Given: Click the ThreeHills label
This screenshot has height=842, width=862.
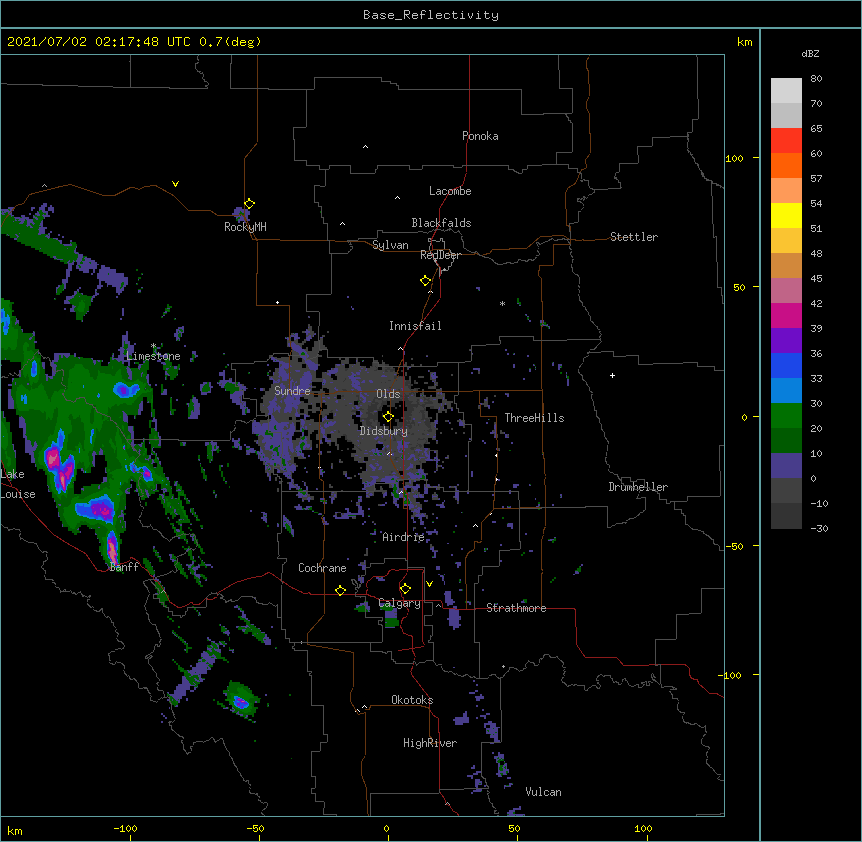Looking at the screenshot, I should point(534,418).
